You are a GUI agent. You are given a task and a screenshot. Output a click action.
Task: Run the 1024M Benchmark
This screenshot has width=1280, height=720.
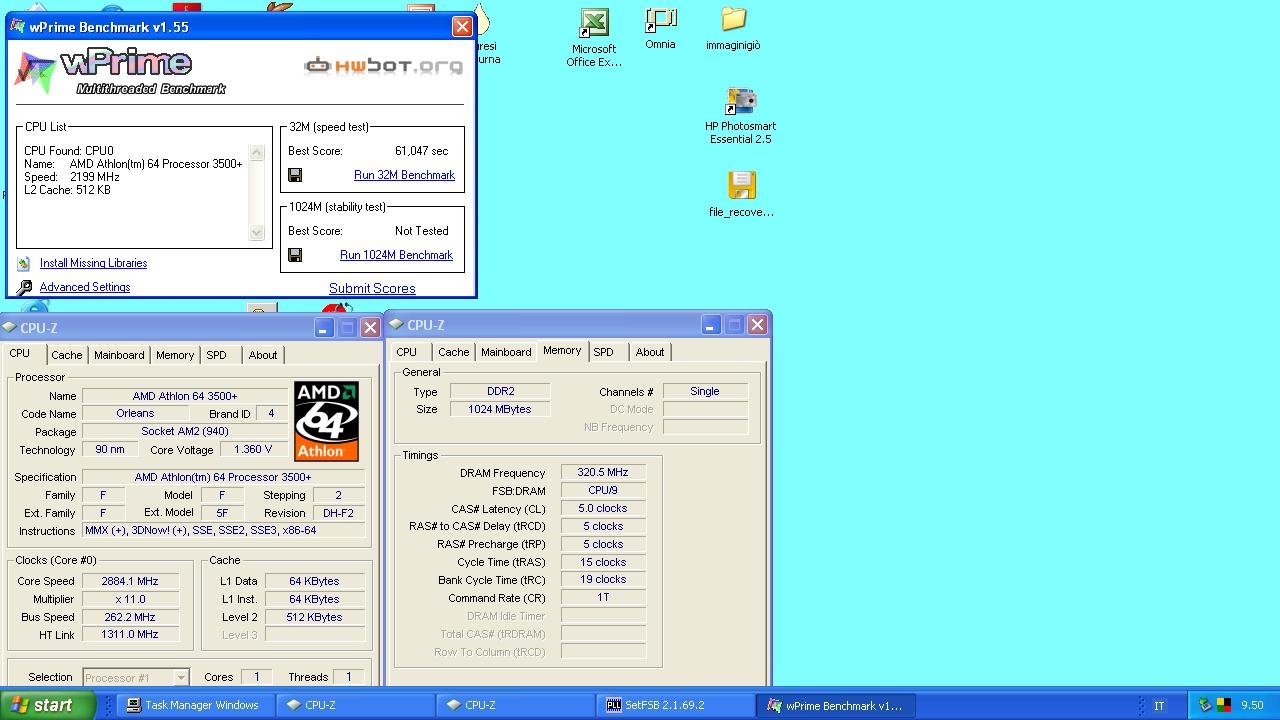[396, 255]
